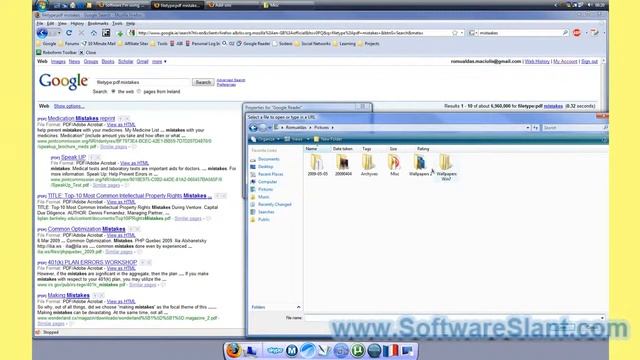Open the 20090404 folder
Image resolution: width=640 pixels, height=360 pixels.
pyautogui.click(x=343, y=165)
